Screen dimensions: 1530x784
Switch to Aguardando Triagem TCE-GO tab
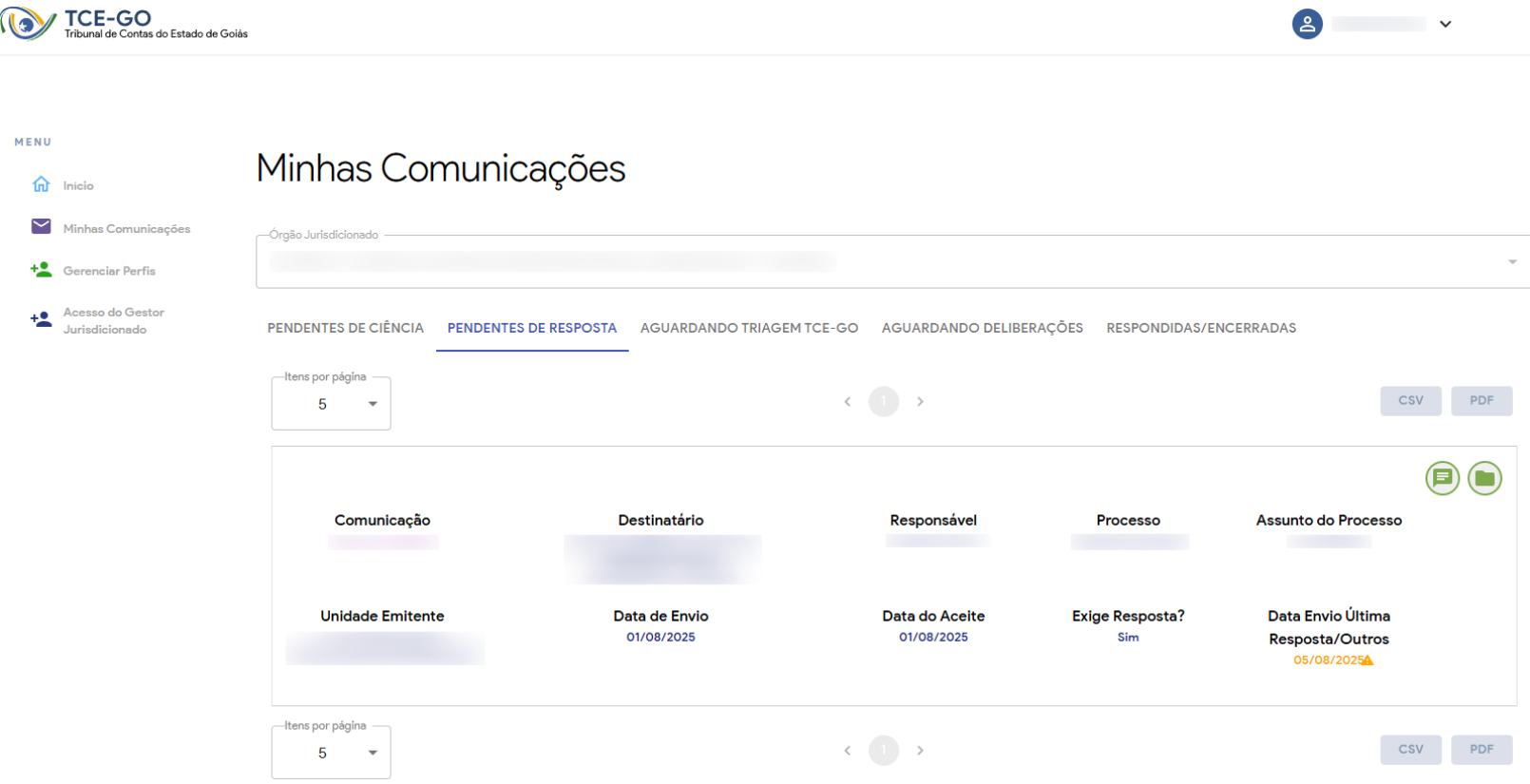point(749,328)
